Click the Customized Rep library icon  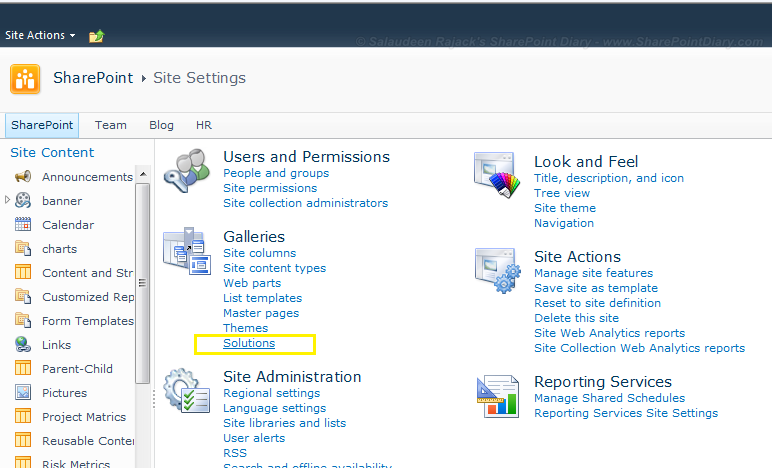pyautogui.click(x=23, y=296)
